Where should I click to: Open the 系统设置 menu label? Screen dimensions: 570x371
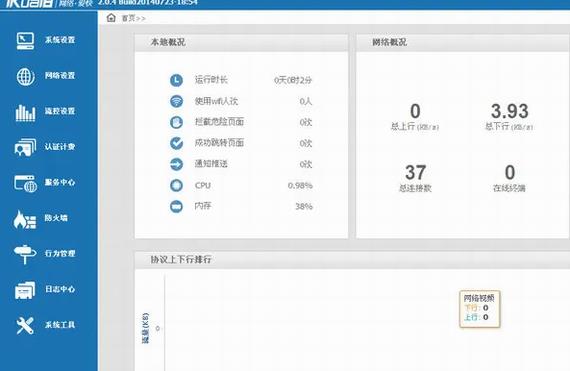(x=60, y=40)
